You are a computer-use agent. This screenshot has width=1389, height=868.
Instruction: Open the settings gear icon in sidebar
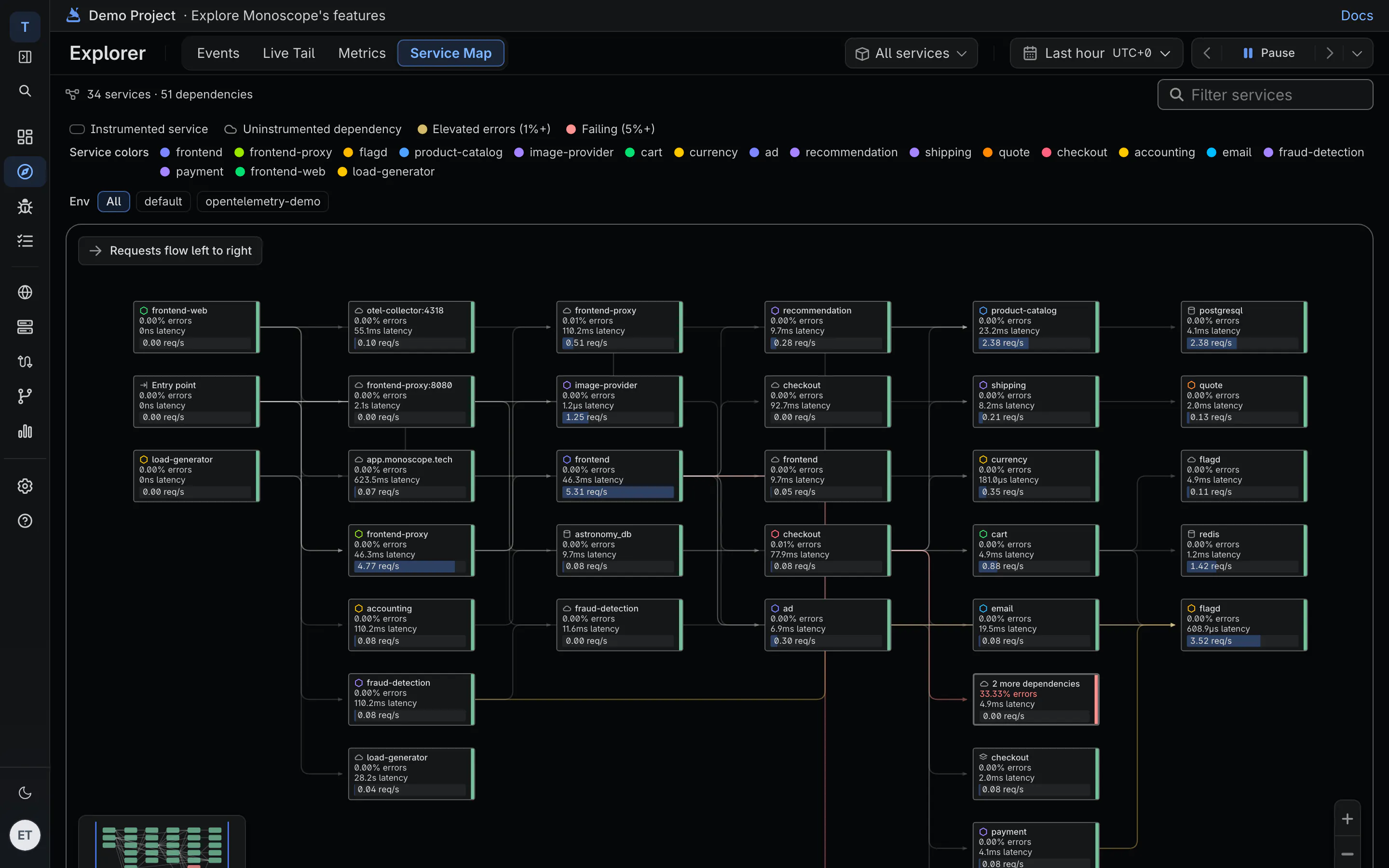(x=25, y=486)
